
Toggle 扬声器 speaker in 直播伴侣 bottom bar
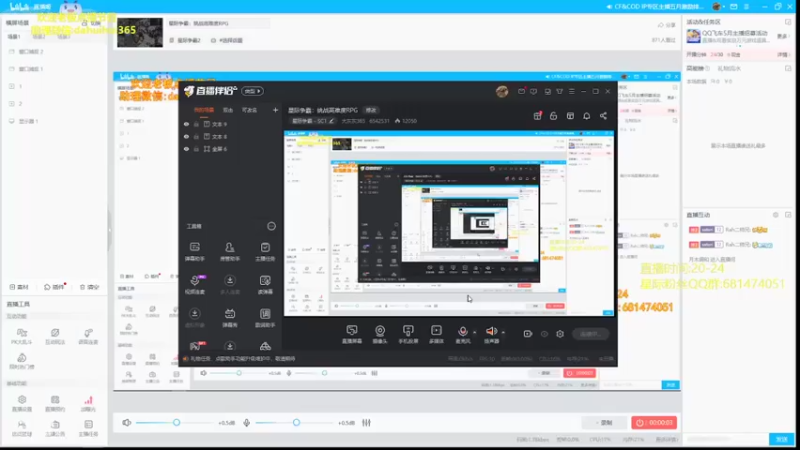click(491, 334)
